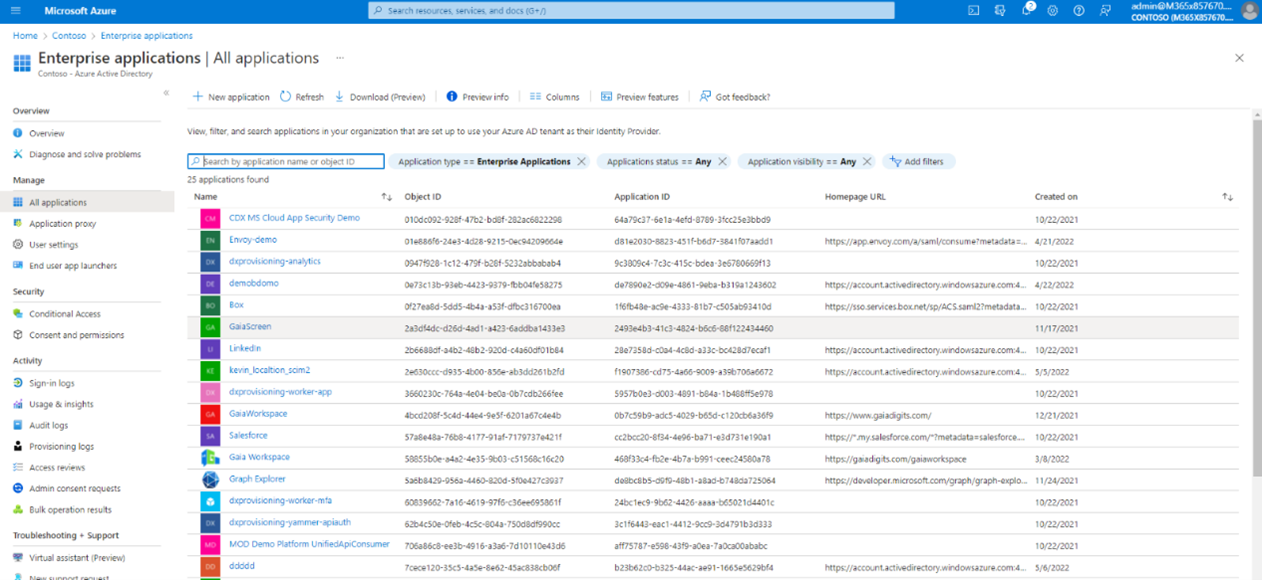Image resolution: width=1262 pixels, height=580 pixels.
Task: Focus the top Search resources, services, and docs bar
Action: (631, 11)
